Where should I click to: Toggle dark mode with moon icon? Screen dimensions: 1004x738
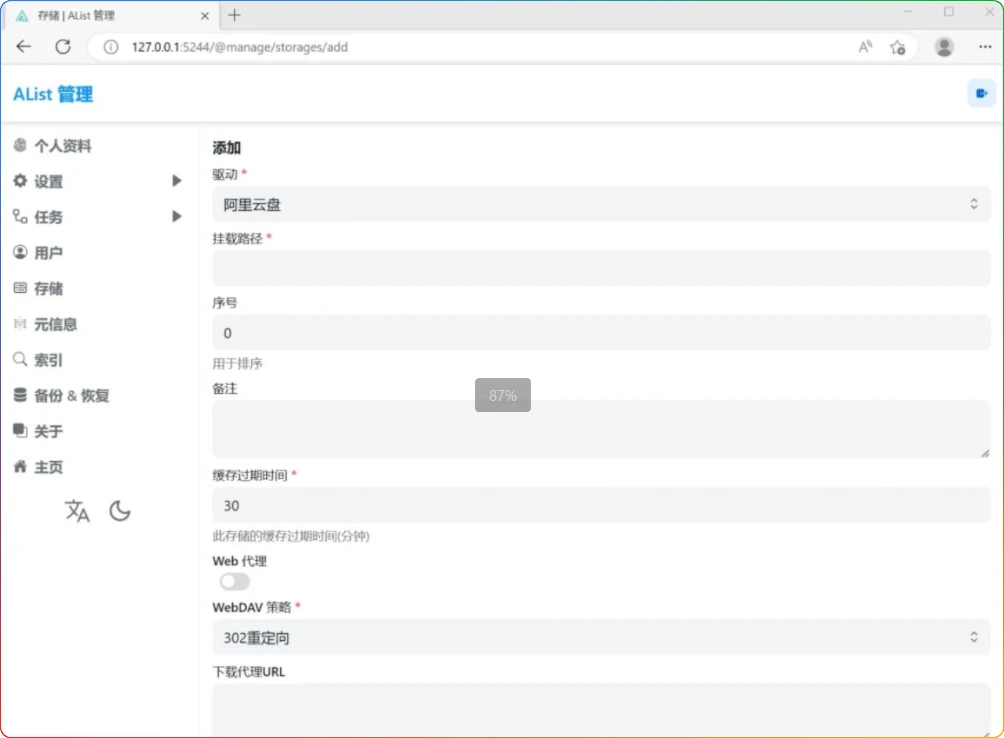120,511
